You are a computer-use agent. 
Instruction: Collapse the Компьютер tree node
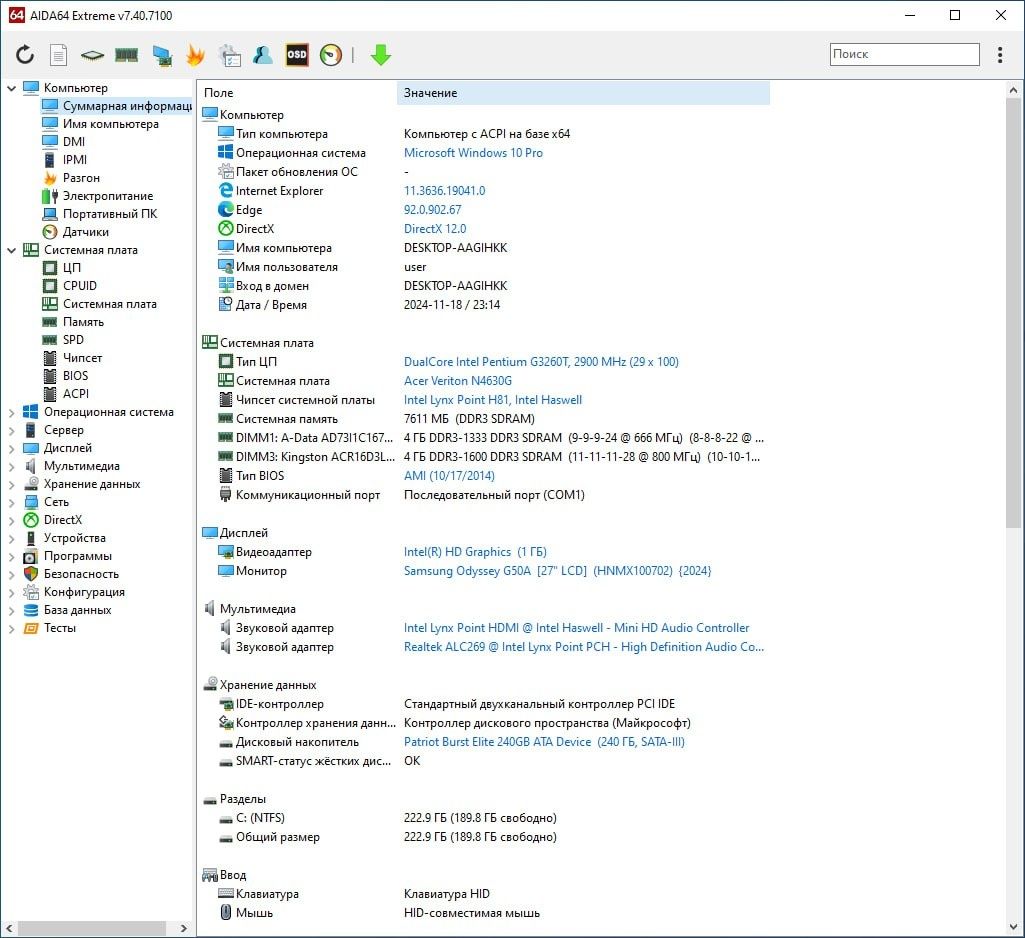pyautogui.click(x=11, y=88)
